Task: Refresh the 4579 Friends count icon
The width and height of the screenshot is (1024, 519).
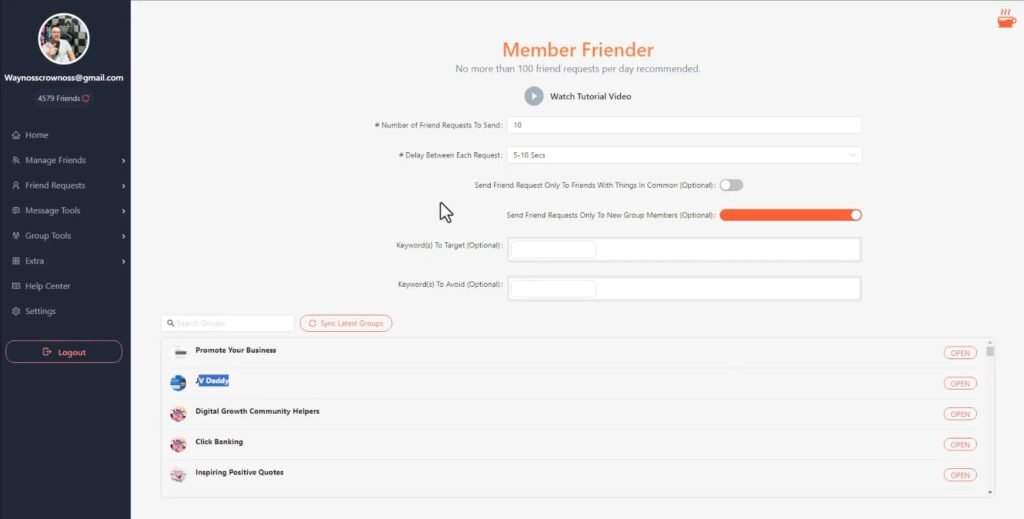Action: 86,99
